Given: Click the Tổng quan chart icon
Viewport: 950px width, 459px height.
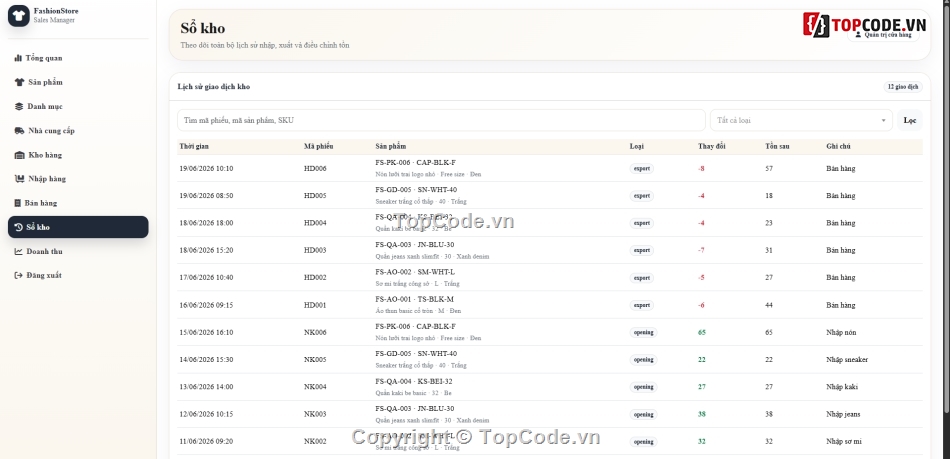Looking at the screenshot, I should coord(18,58).
